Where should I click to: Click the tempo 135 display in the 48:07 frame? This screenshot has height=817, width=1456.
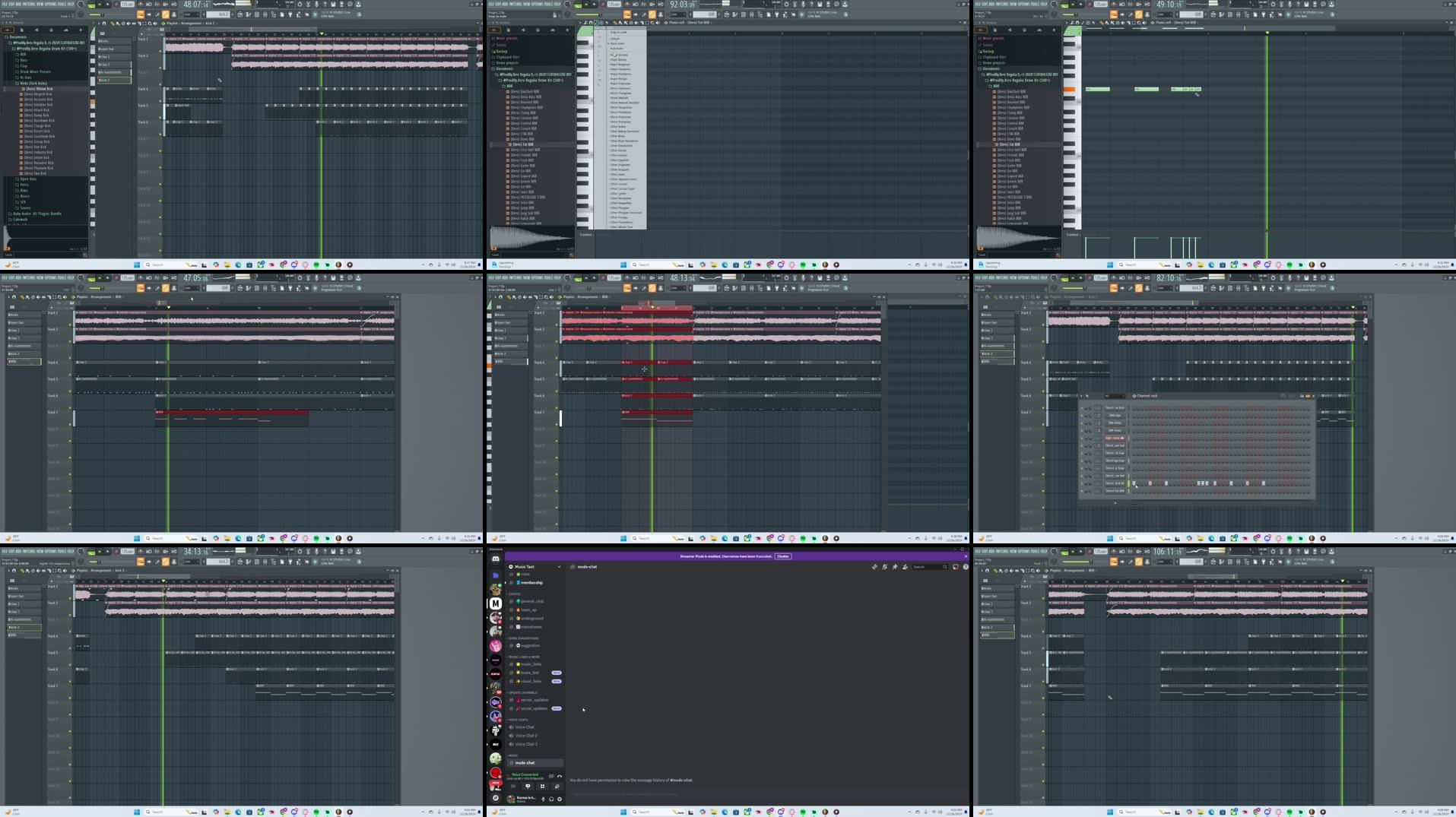127,5
